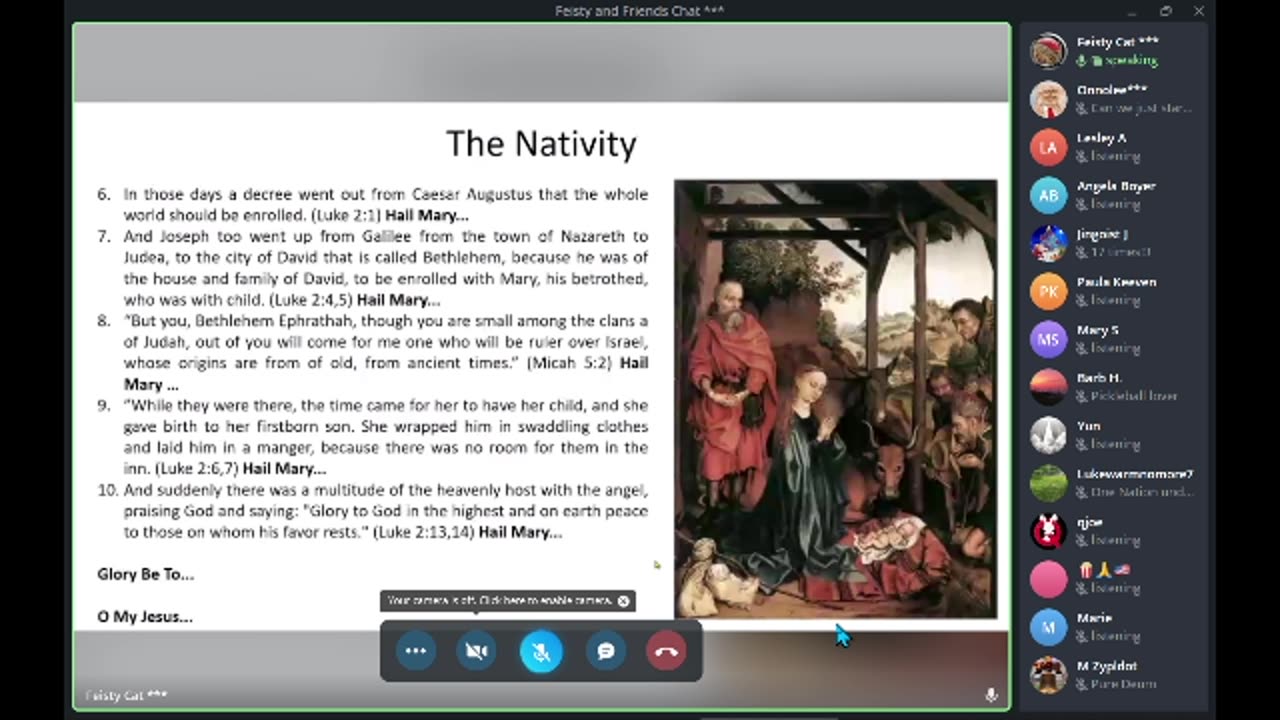
Task: Select participant name 'Mary S'
Action: pos(1097,330)
